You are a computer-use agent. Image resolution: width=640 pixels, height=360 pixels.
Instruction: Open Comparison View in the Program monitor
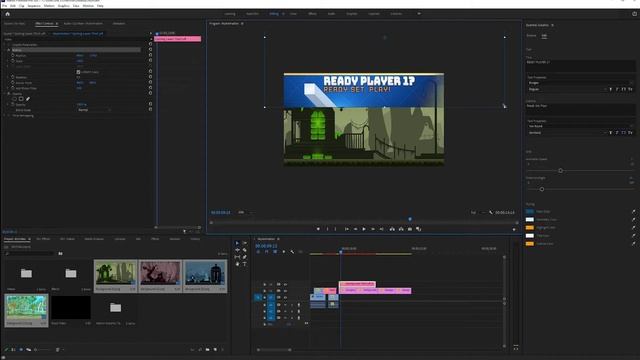(x=418, y=229)
